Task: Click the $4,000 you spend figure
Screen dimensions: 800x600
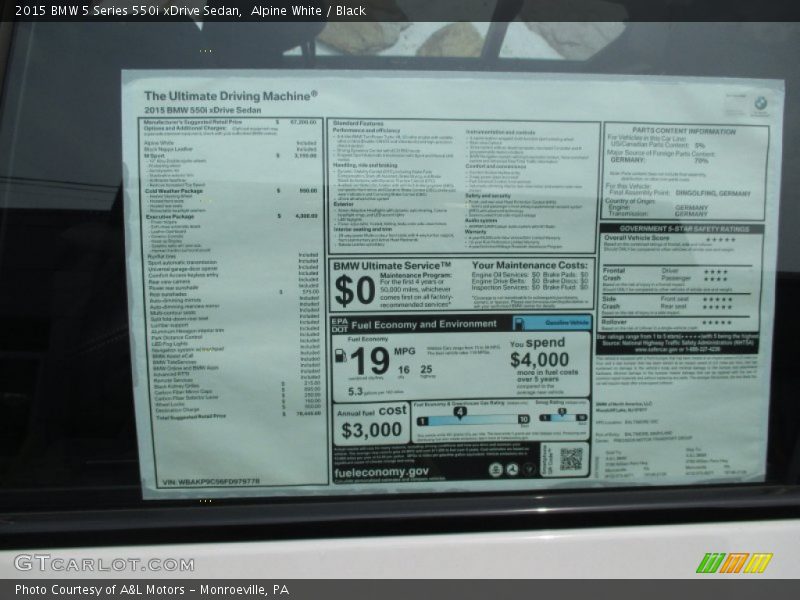Action: 539,360
